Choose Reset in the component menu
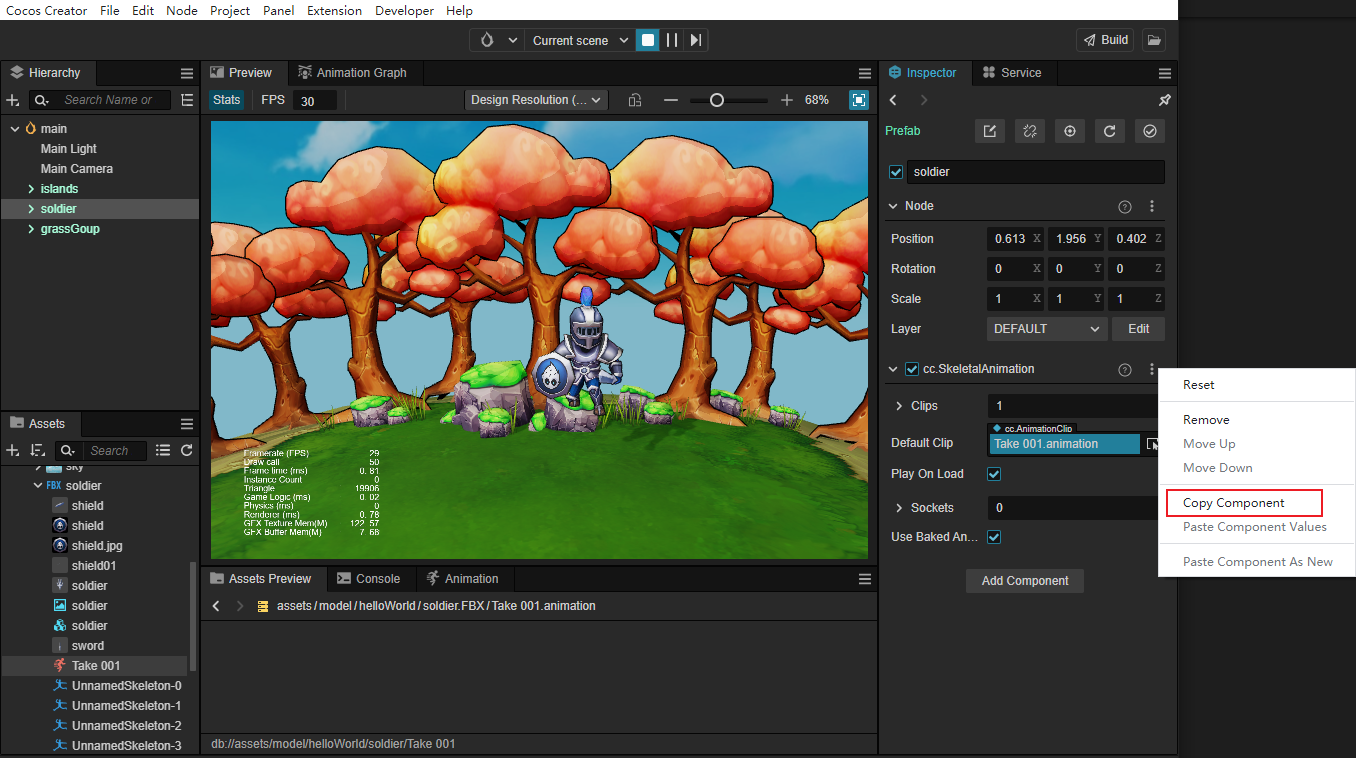Viewport: 1356px width, 758px height. (1199, 385)
